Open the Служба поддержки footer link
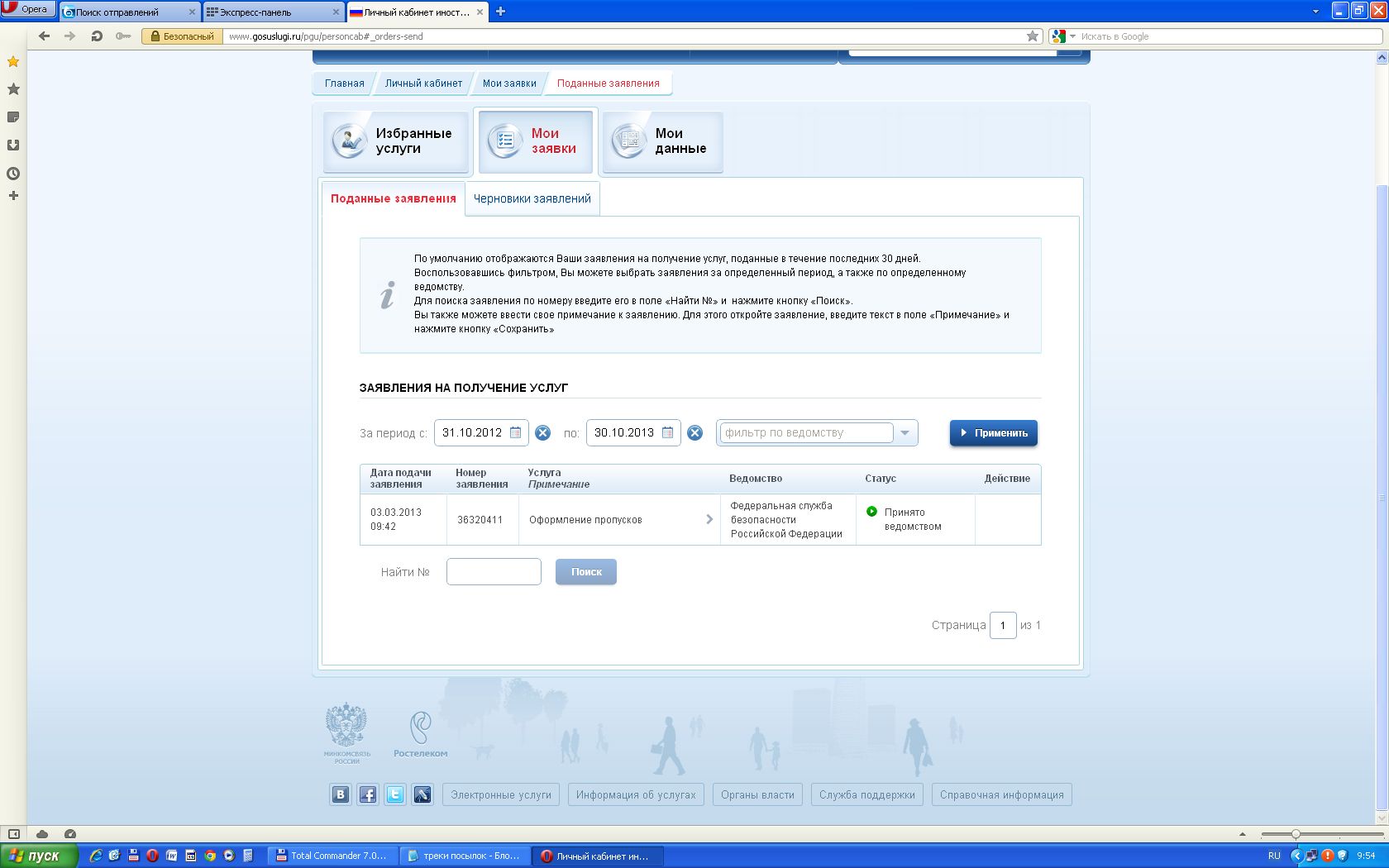Image resolution: width=1389 pixels, height=868 pixels. point(866,794)
